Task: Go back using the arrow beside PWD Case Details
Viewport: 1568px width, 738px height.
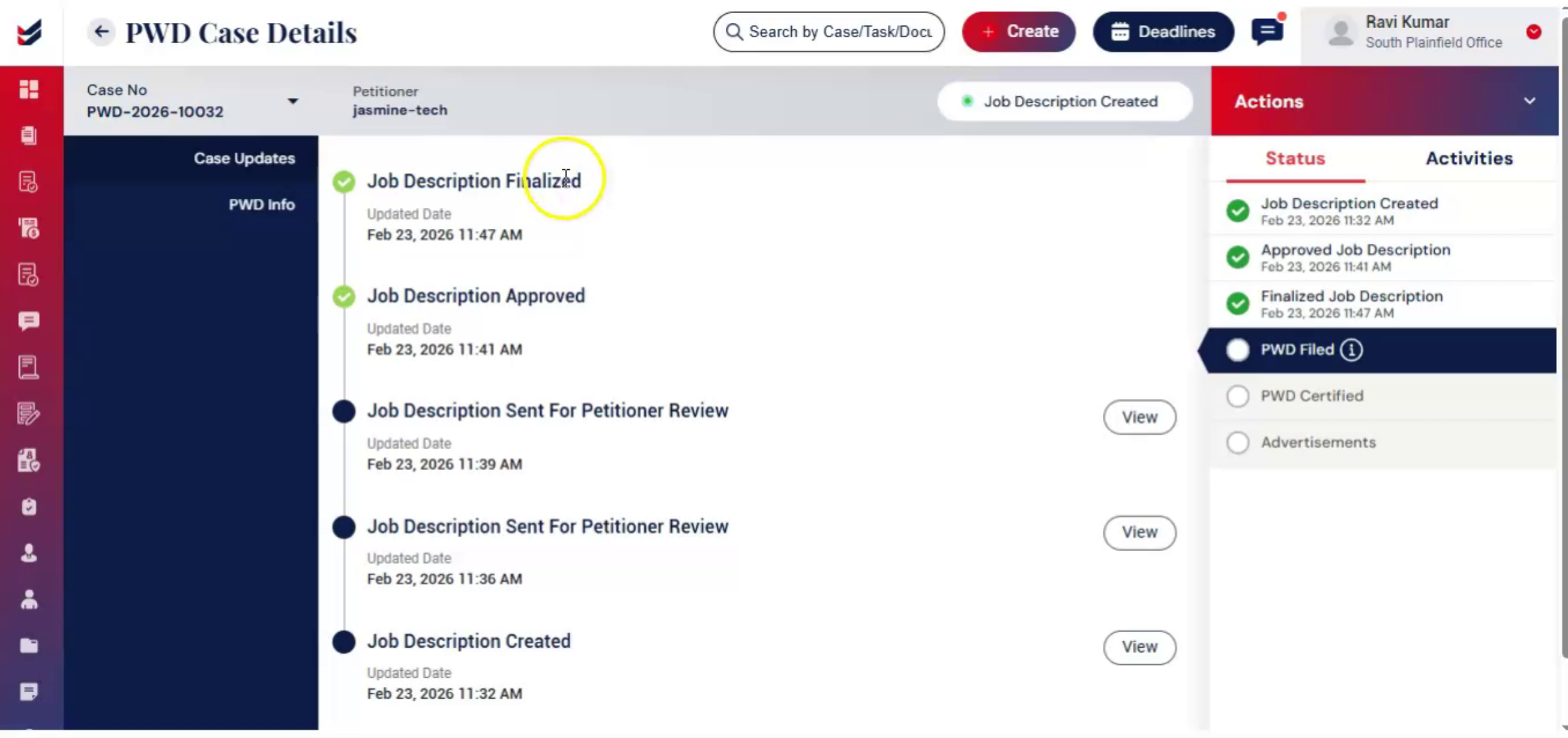Action: tap(101, 31)
